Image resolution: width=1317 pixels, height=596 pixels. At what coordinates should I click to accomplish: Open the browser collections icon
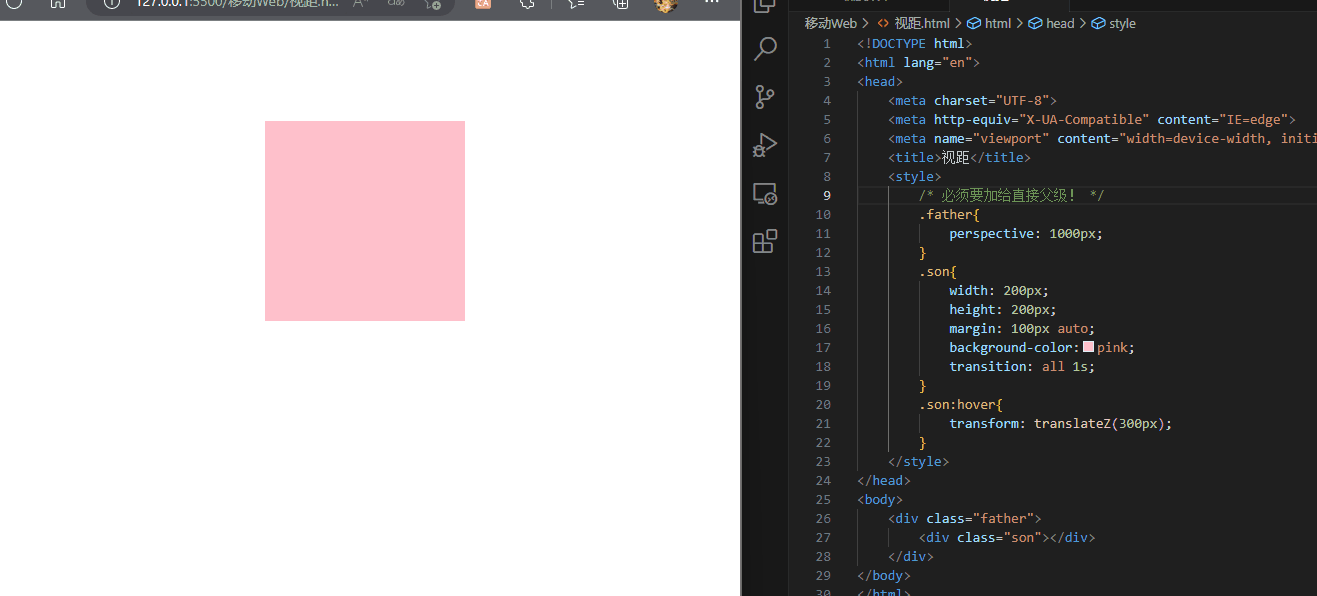tap(620, 4)
